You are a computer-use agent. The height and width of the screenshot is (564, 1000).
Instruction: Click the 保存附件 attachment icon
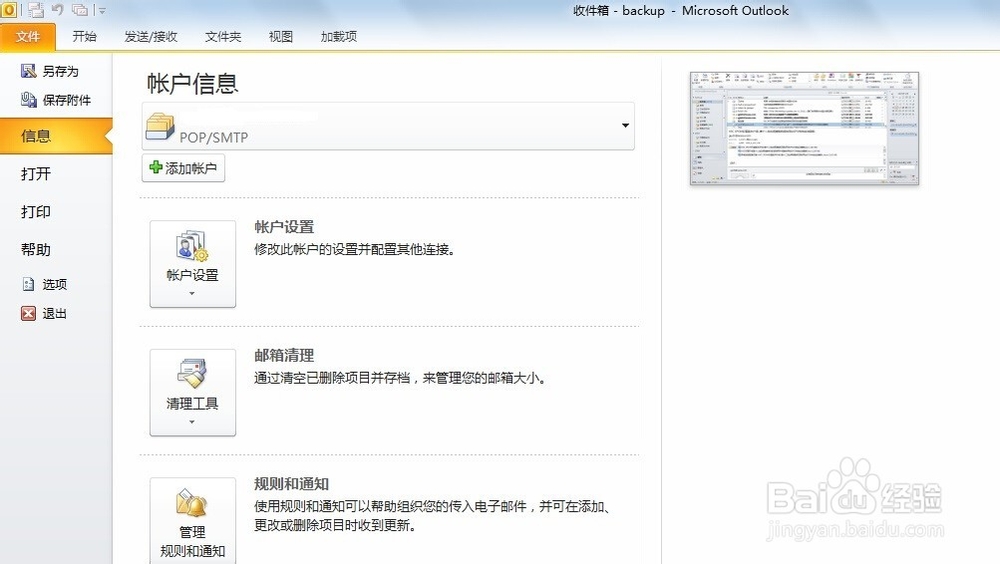29,100
